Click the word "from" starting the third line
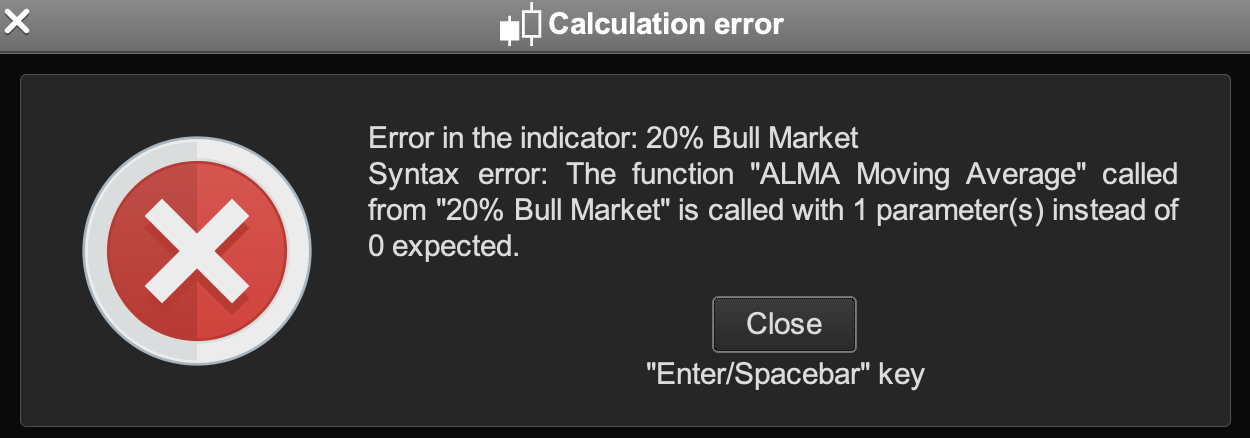1250x438 pixels. (391, 212)
